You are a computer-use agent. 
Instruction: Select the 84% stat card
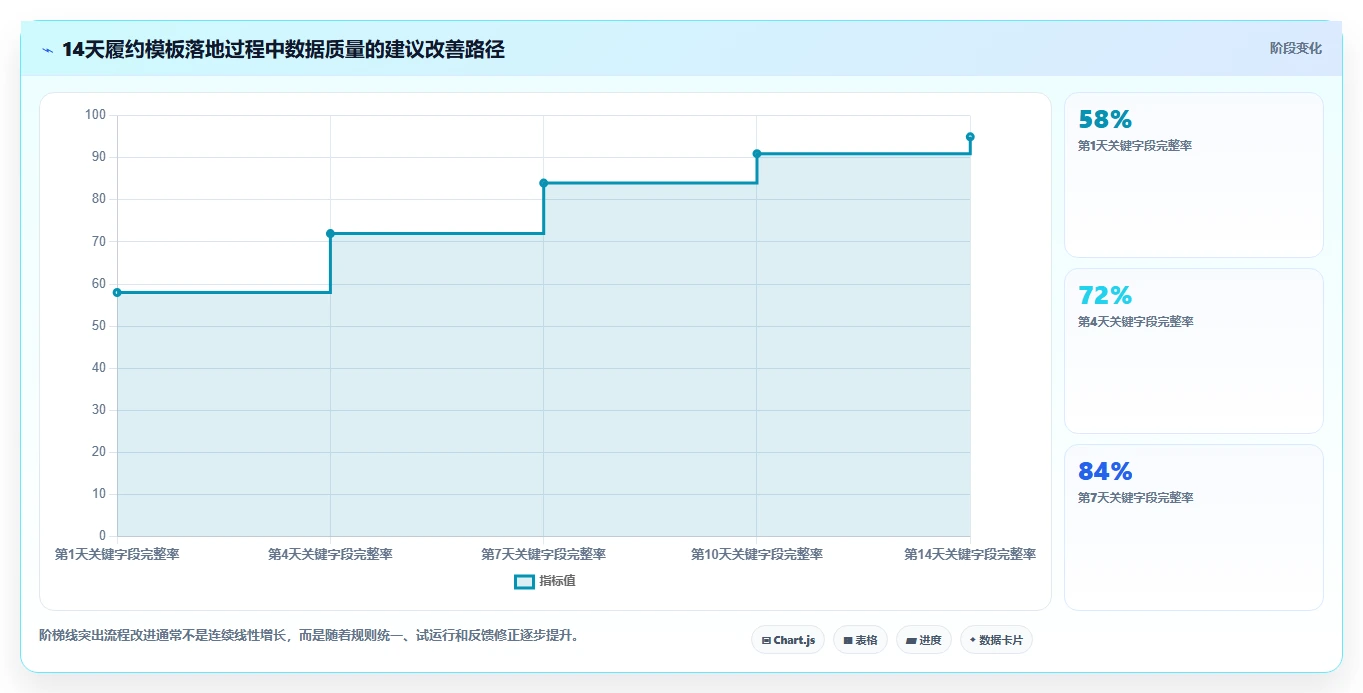pyautogui.click(x=1194, y=527)
